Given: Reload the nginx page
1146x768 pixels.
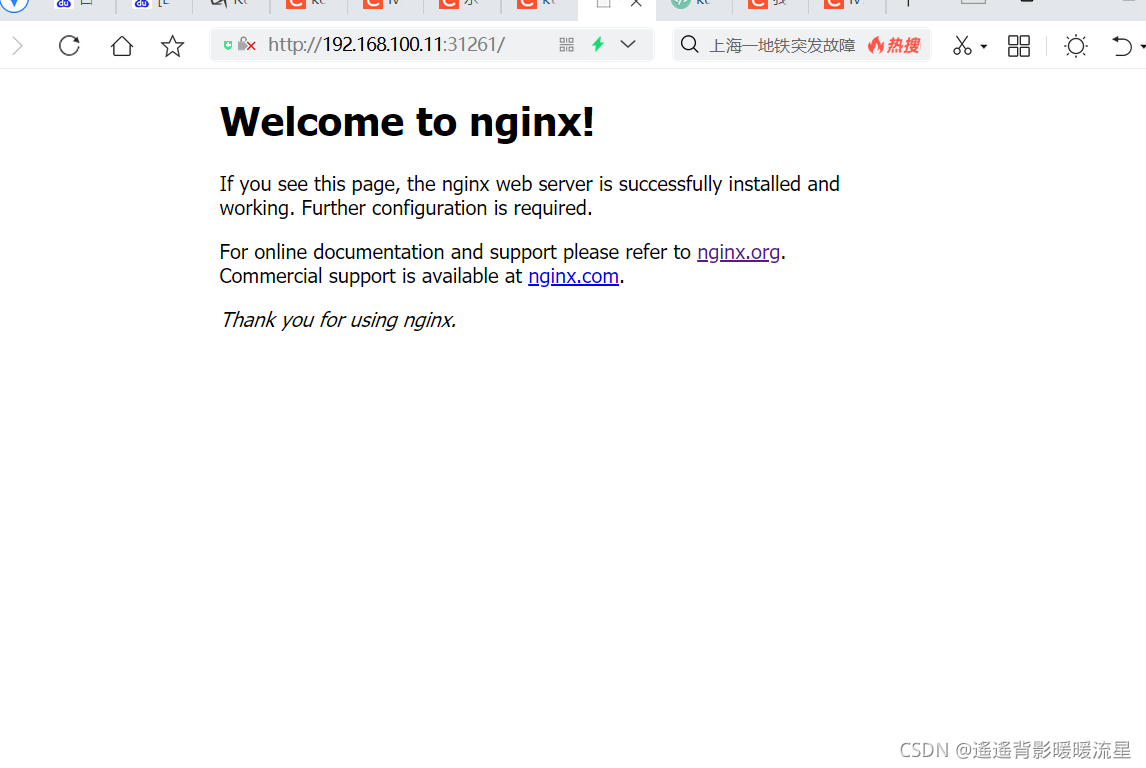Looking at the screenshot, I should click(x=69, y=46).
